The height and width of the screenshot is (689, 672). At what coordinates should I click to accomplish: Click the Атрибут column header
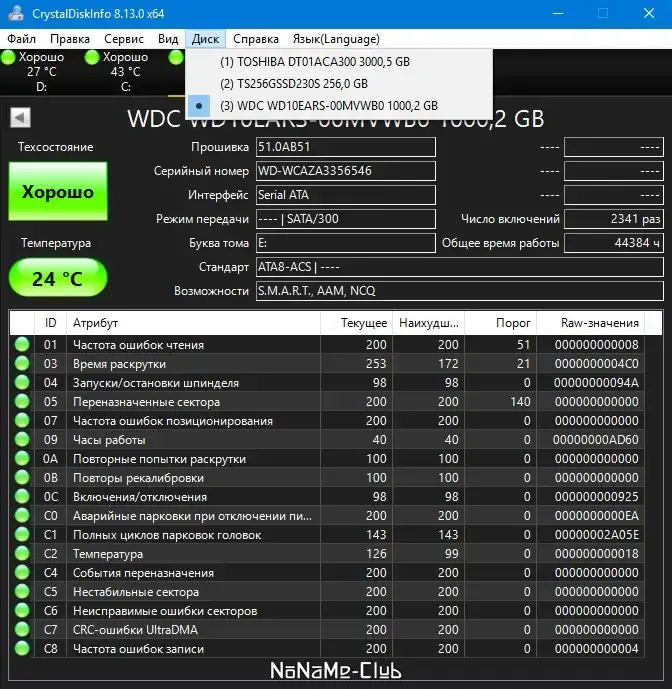[193, 323]
